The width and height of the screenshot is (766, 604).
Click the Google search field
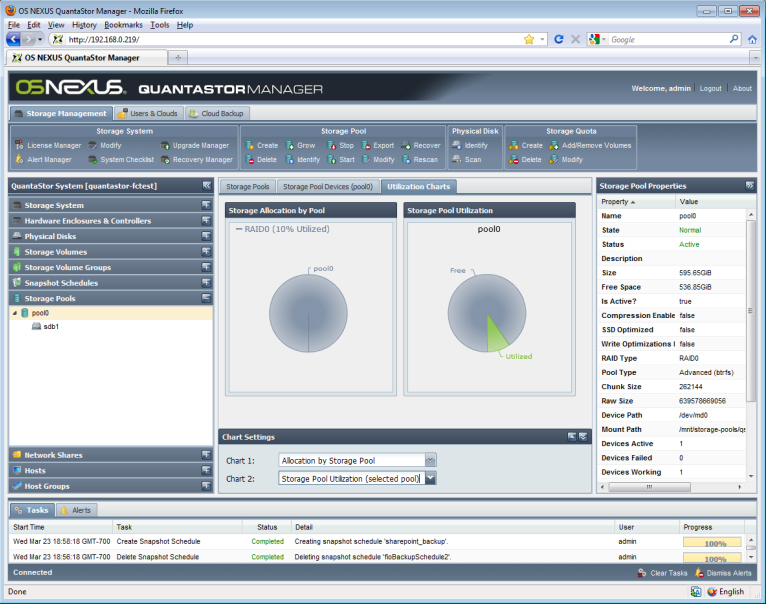pyautogui.click(x=668, y=40)
